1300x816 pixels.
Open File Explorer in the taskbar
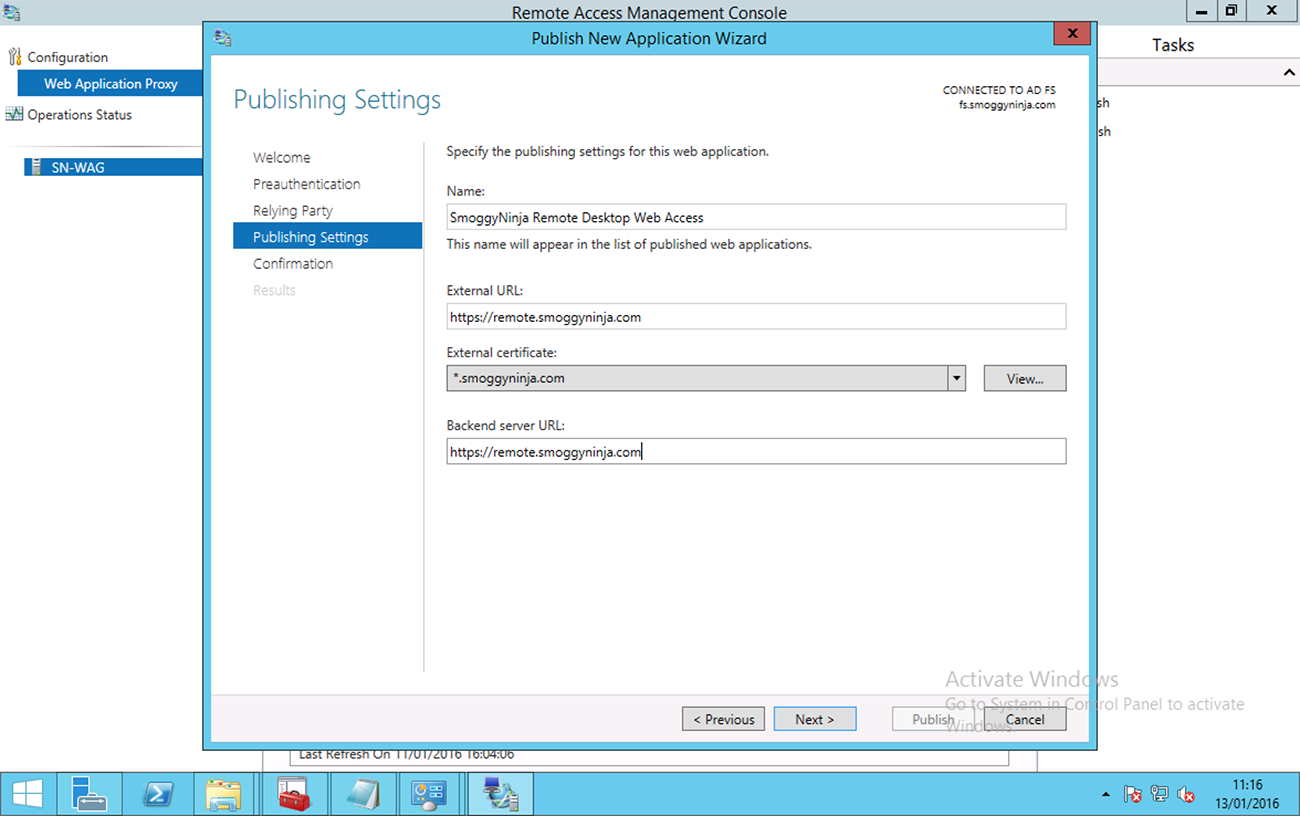coord(223,794)
